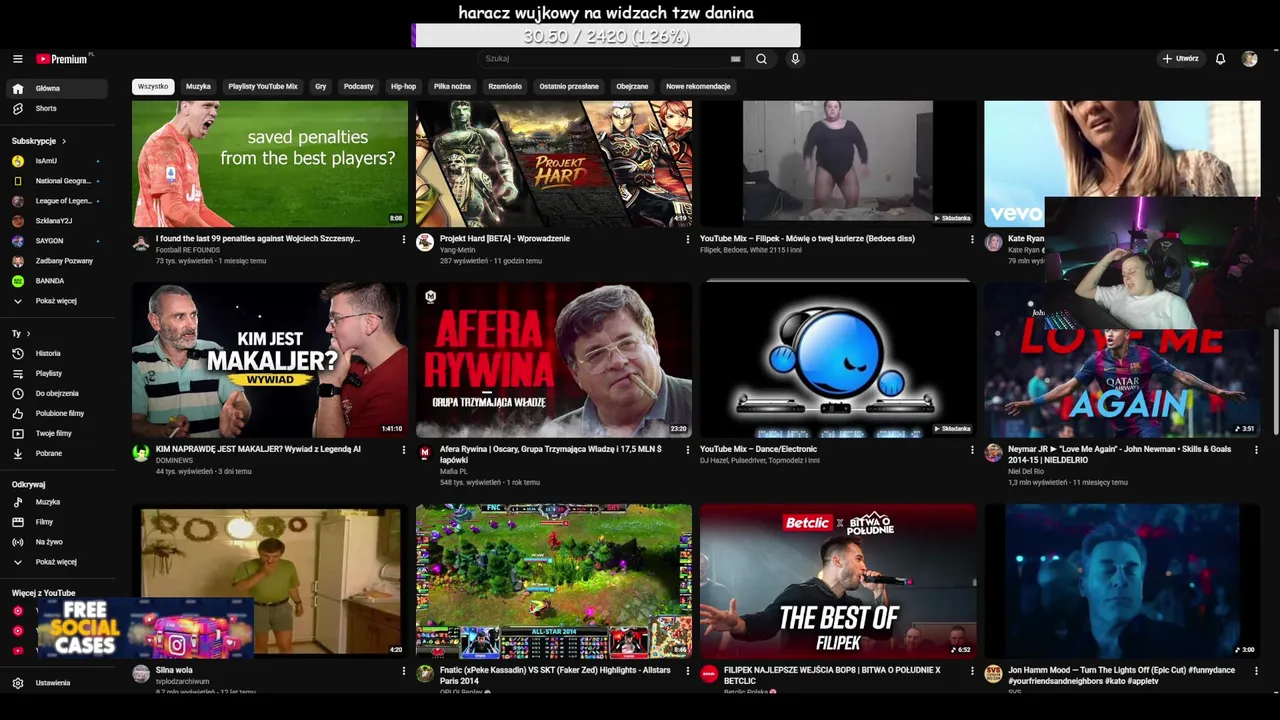Select the Piłka nożna chip
1280x720 pixels.
(452, 86)
